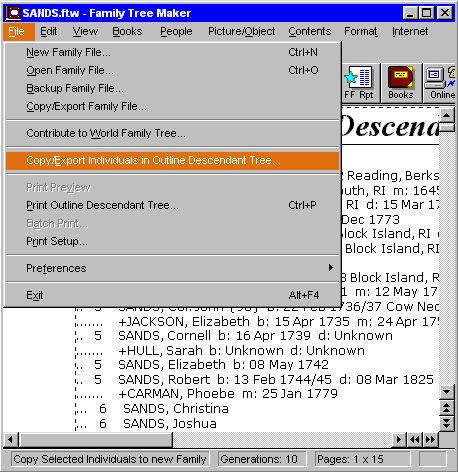Expand the Preferences submenu

pos(172,268)
